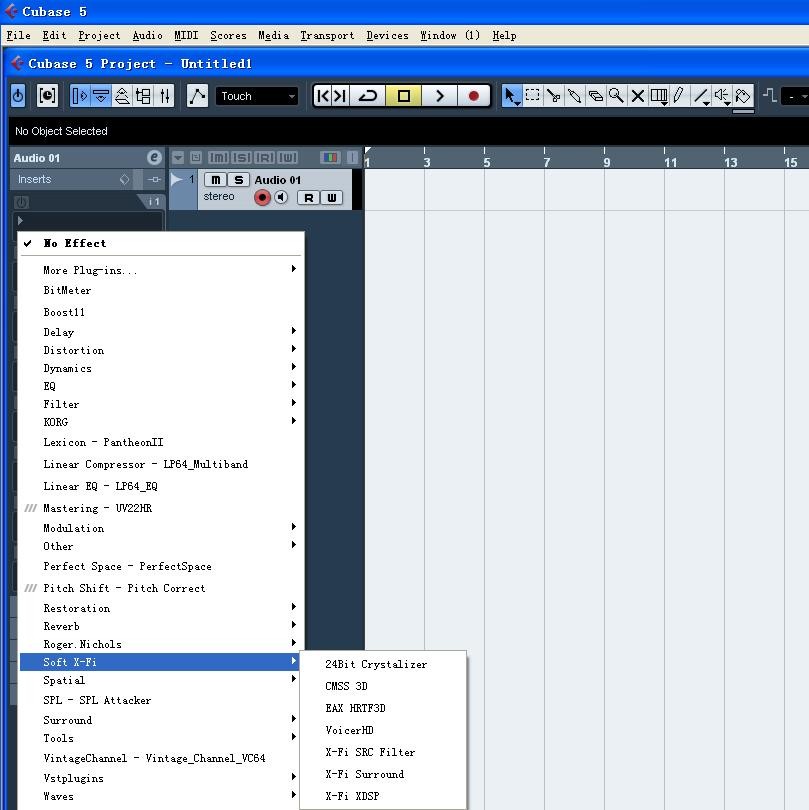This screenshot has height=810, width=809.
Task: Click the Activate Project power button
Action: (18, 96)
